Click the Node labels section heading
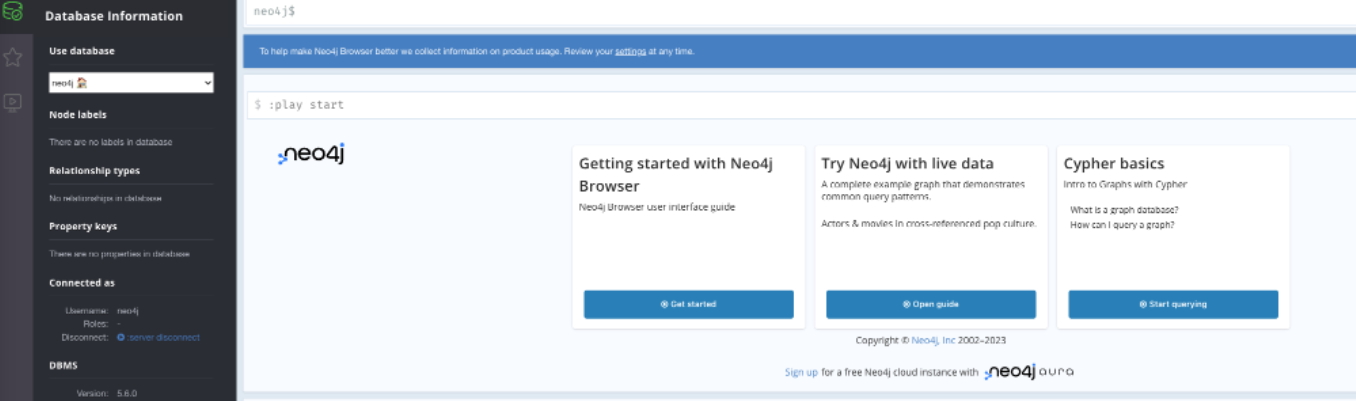The height and width of the screenshot is (401, 1356). (78, 115)
